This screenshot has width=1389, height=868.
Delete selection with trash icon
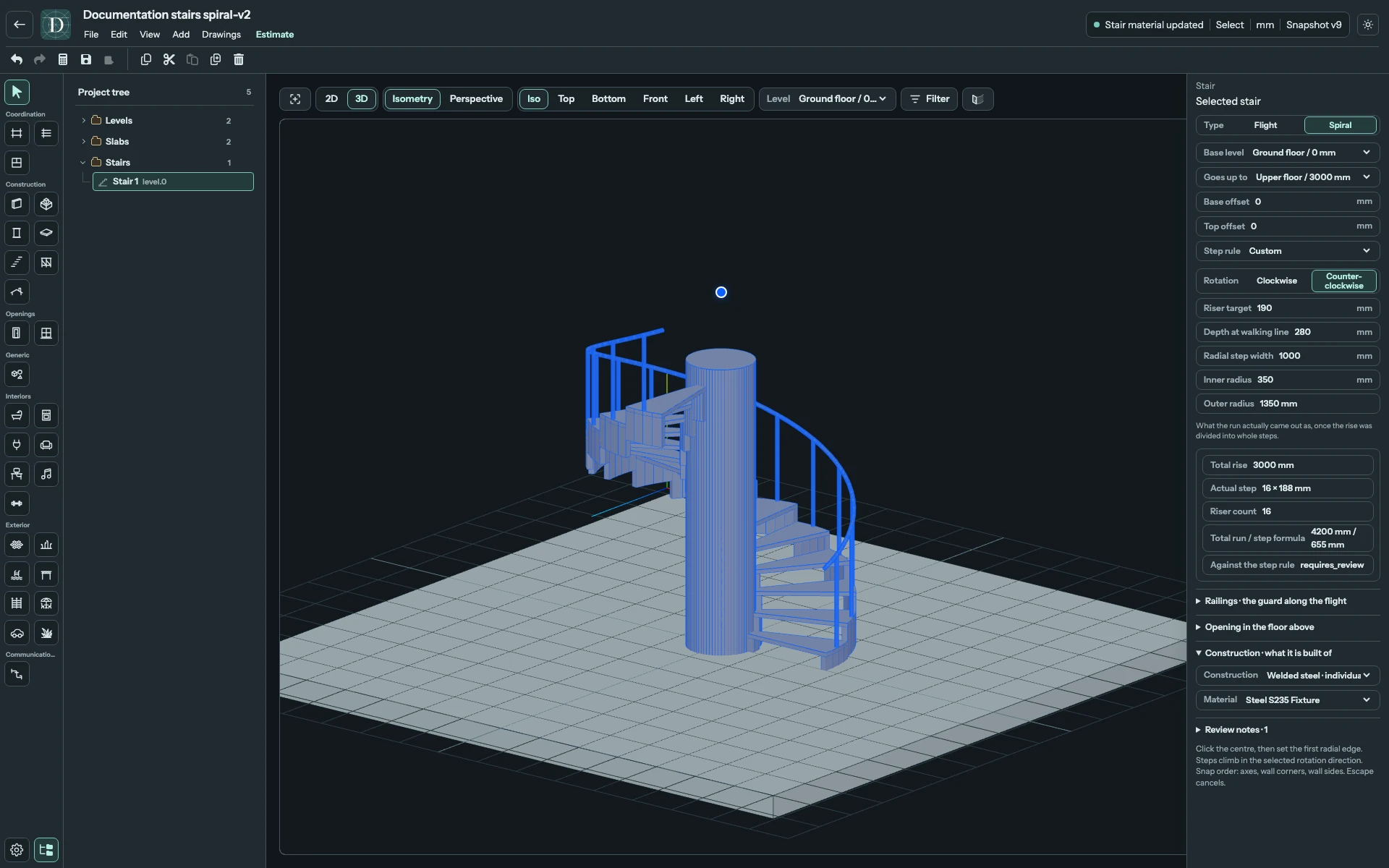click(239, 60)
